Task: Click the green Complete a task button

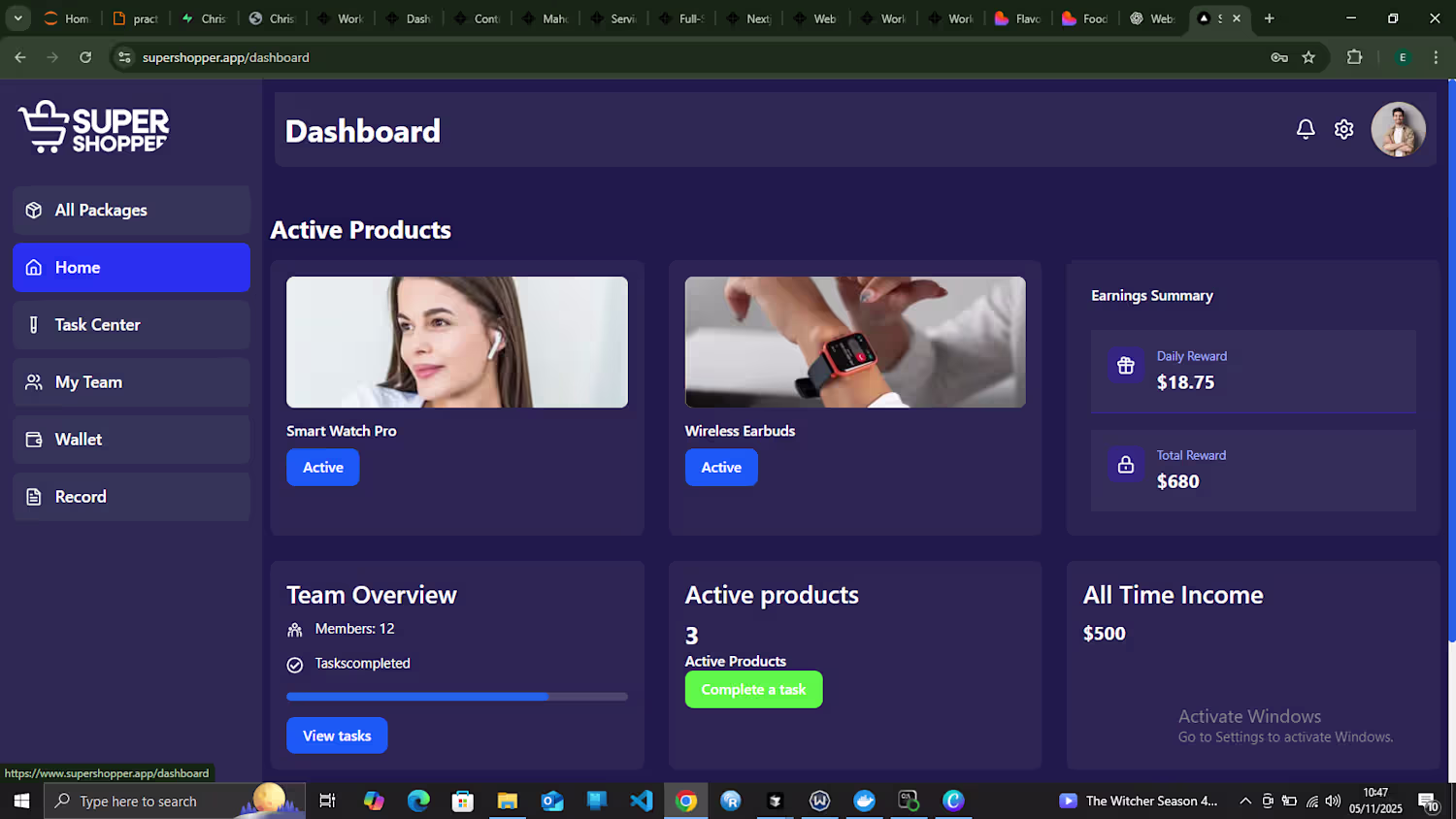Action: (753, 689)
